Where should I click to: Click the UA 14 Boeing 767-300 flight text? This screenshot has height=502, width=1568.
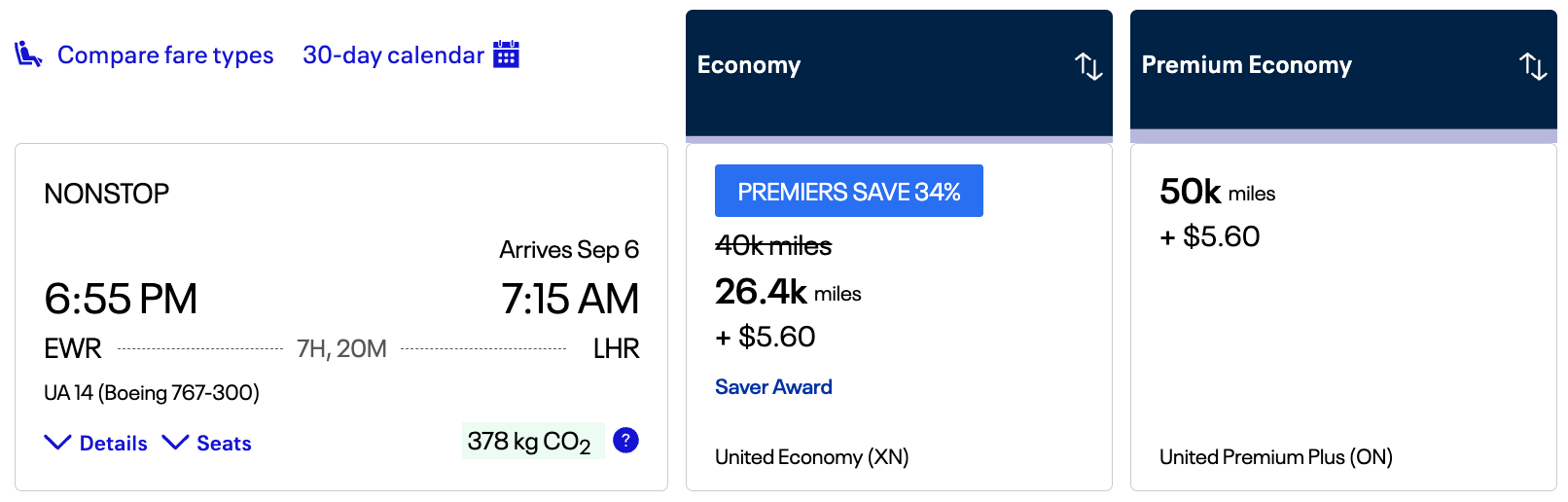click(x=152, y=393)
